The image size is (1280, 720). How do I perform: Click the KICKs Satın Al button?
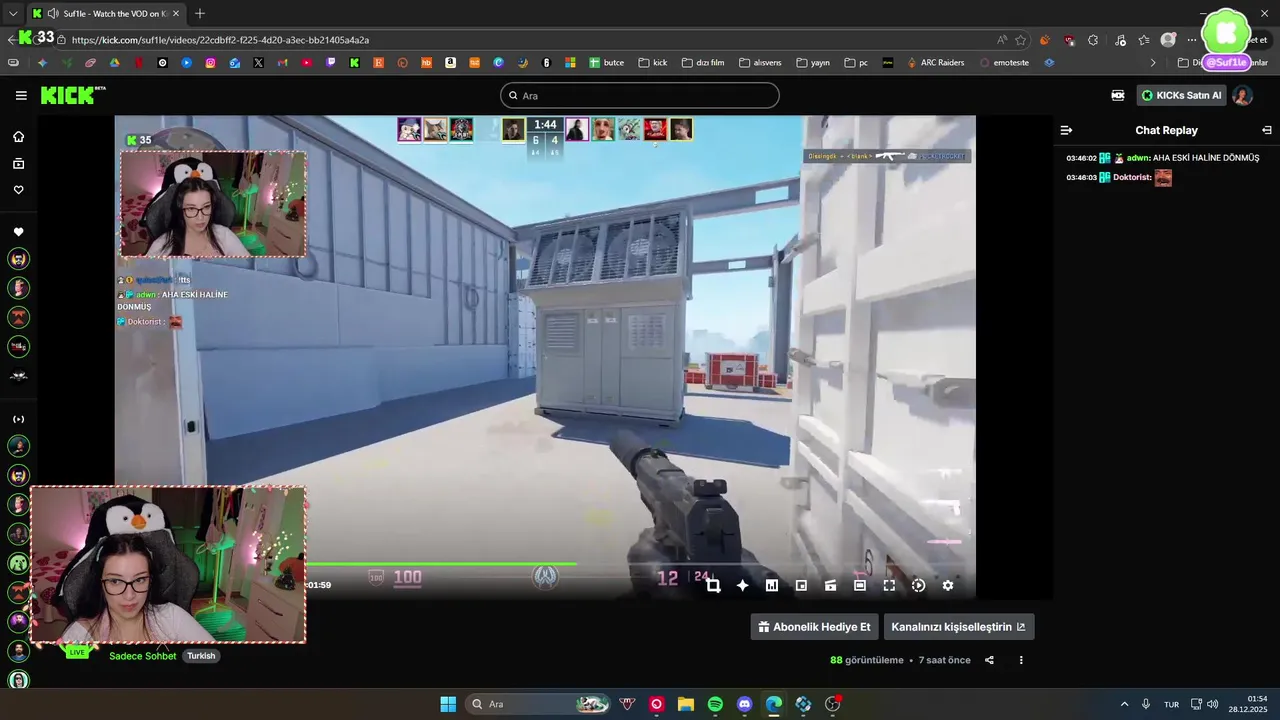pos(1181,96)
